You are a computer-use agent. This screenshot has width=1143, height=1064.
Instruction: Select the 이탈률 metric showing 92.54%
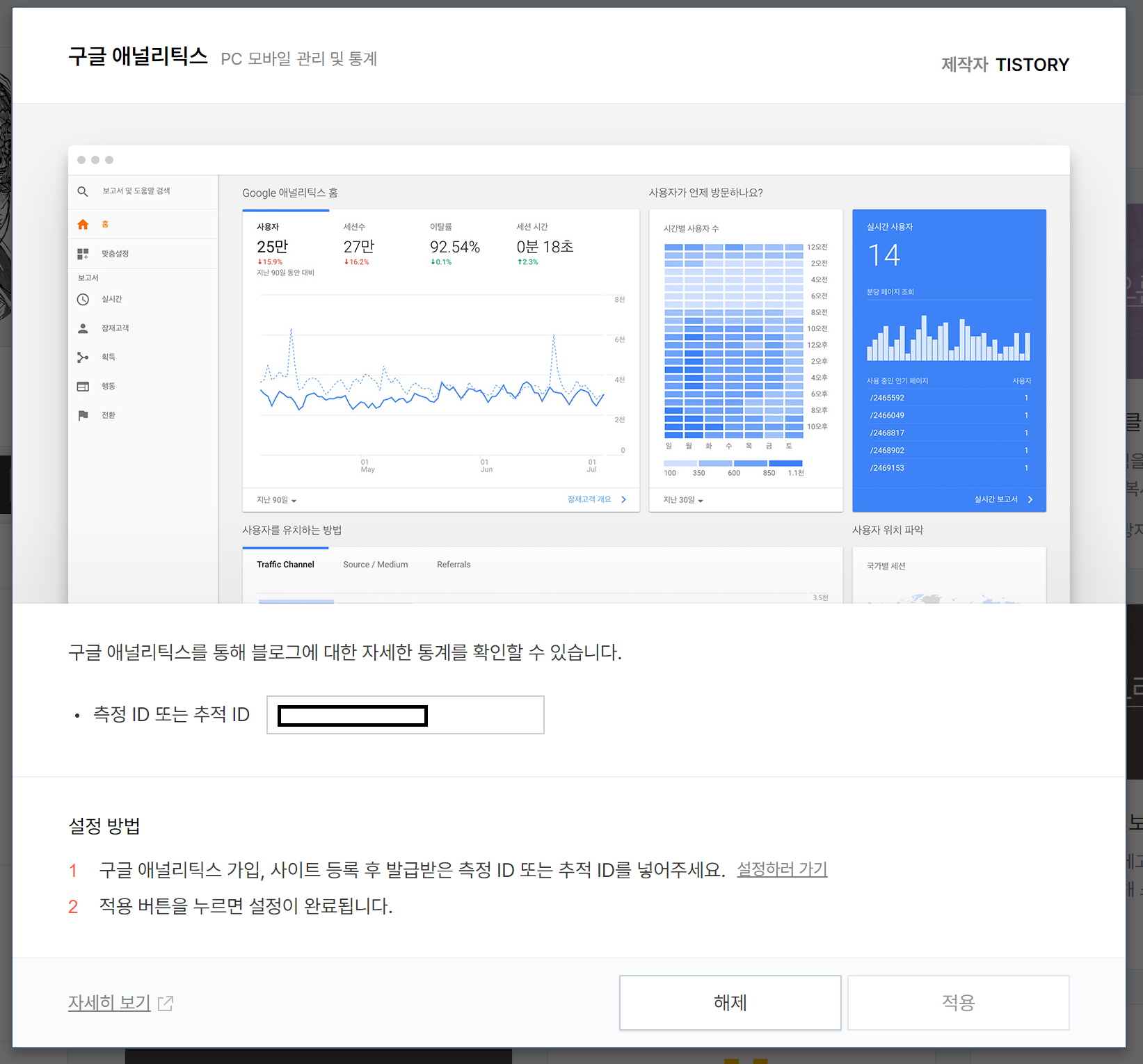(x=455, y=243)
